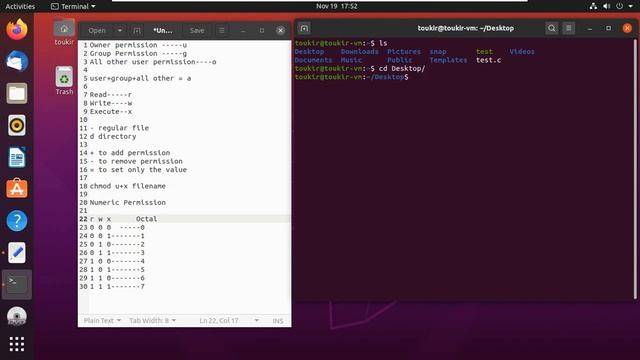Click the Terminal prompt ~/Desktop$

pyautogui.click(x=351, y=77)
